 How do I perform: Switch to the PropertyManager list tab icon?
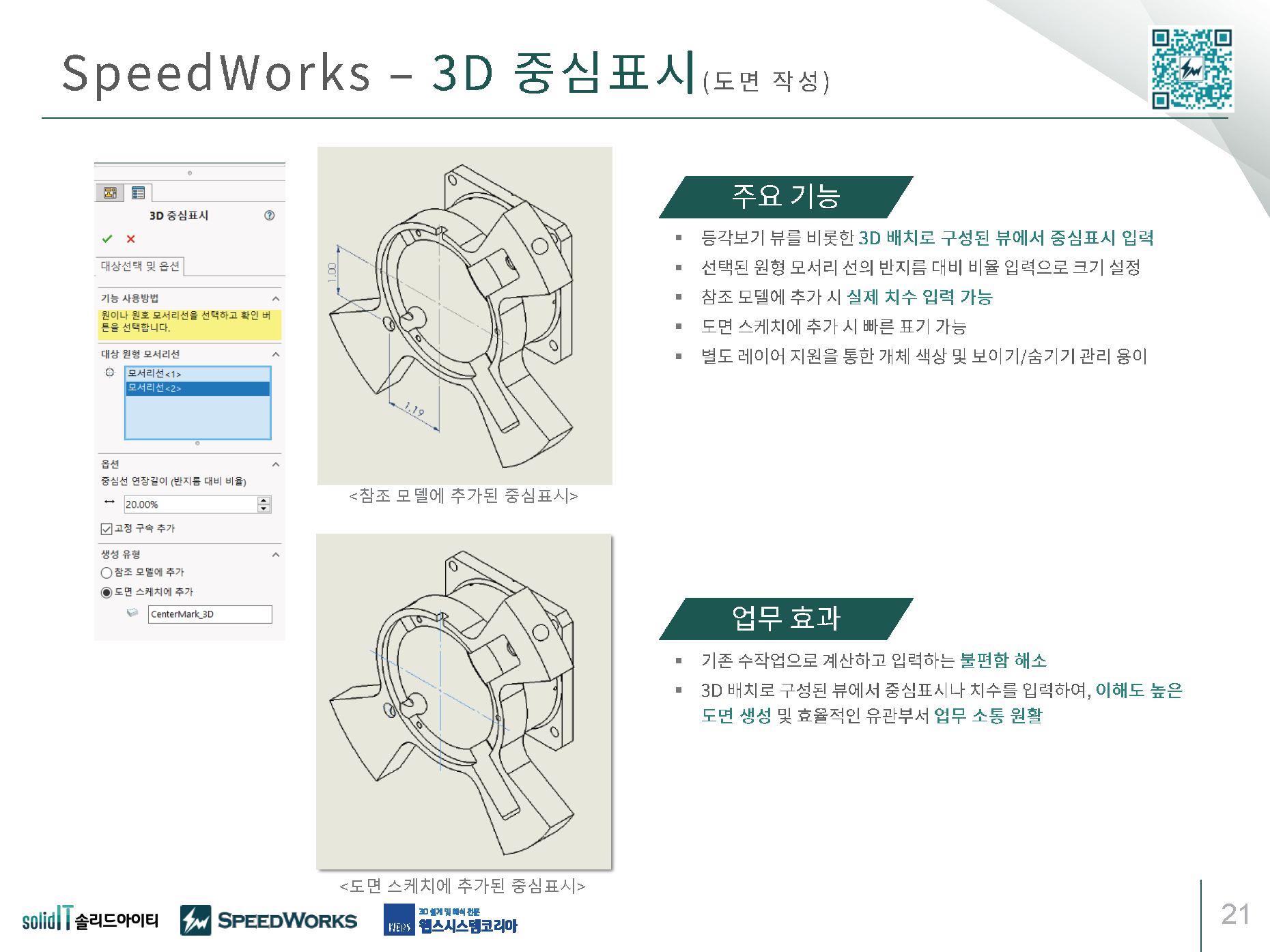[x=139, y=193]
